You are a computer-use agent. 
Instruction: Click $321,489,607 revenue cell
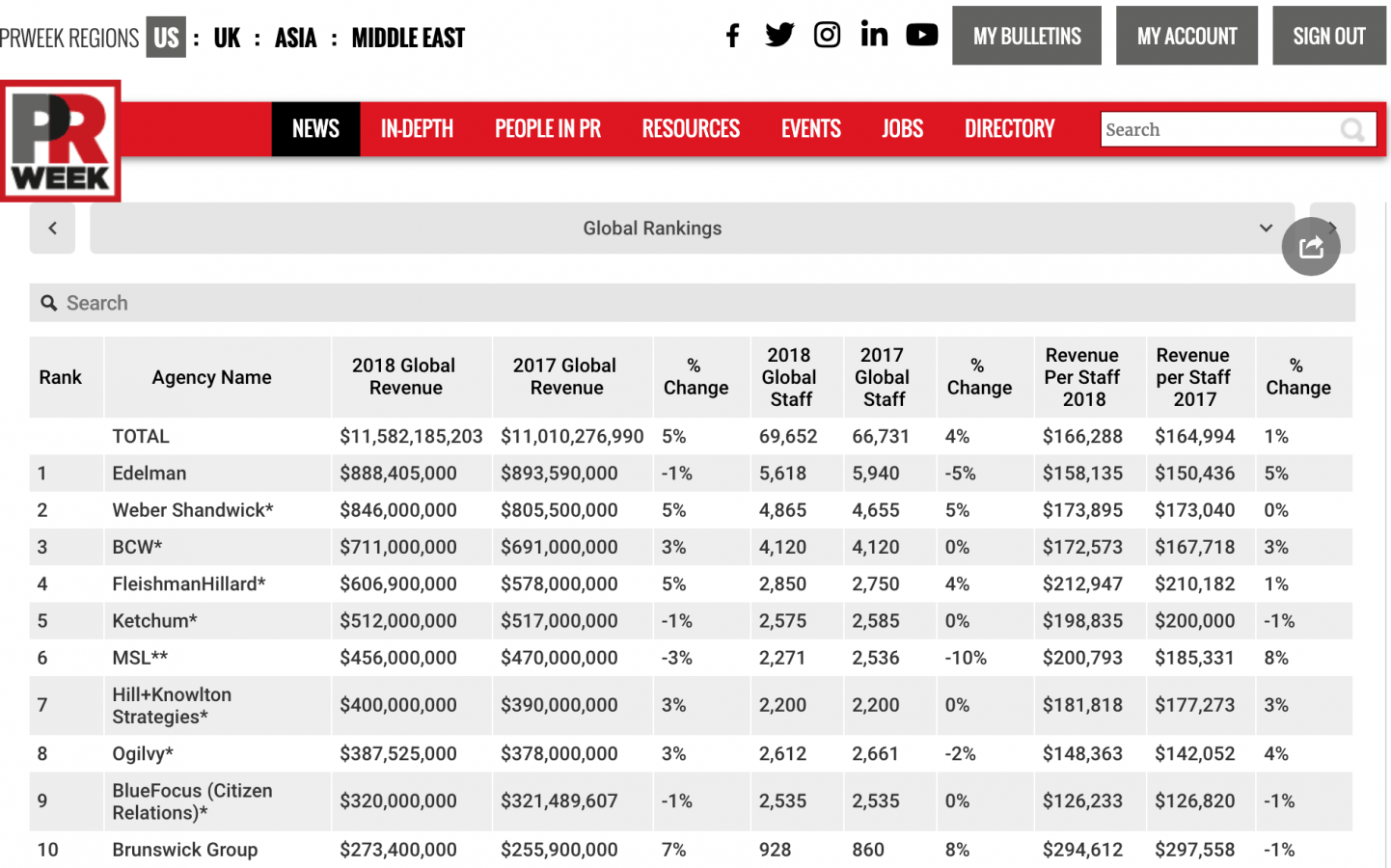pos(559,801)
